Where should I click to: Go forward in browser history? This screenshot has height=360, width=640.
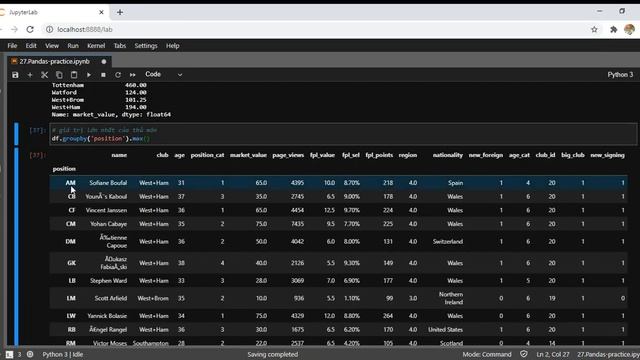pos(14,29)
